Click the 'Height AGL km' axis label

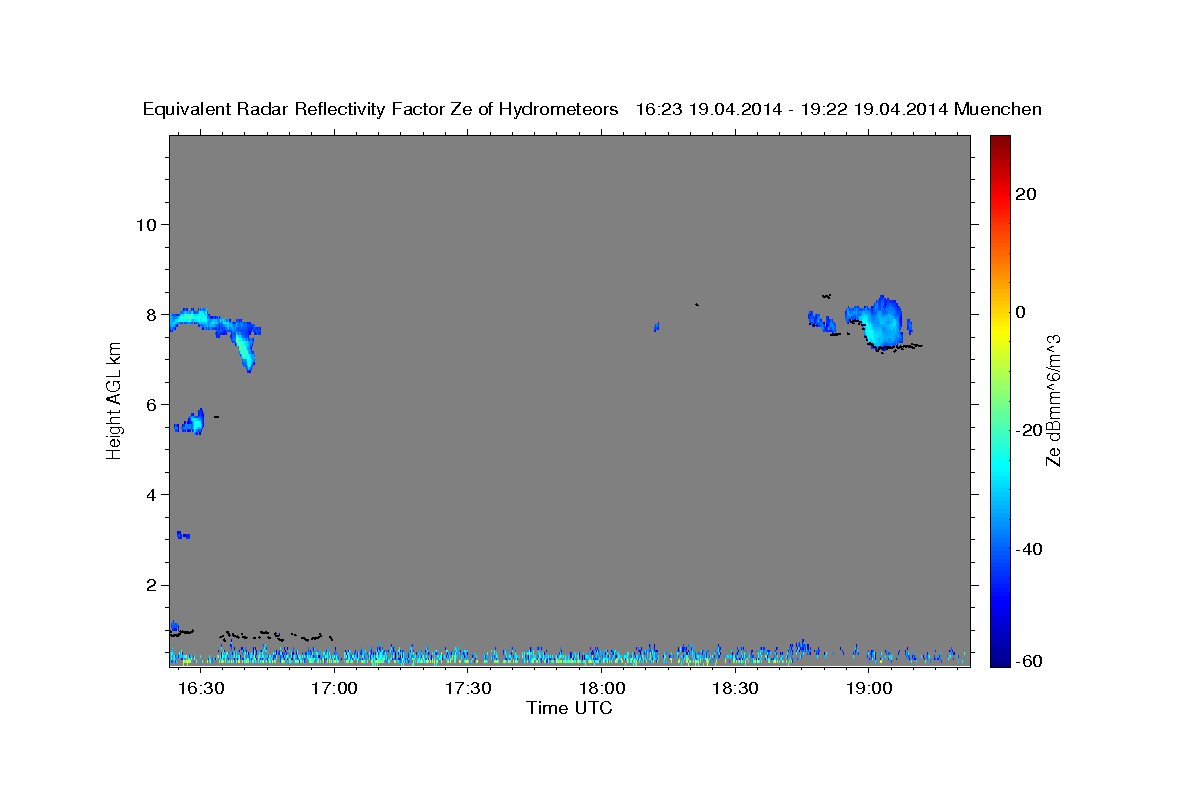(x=114, y=401)
